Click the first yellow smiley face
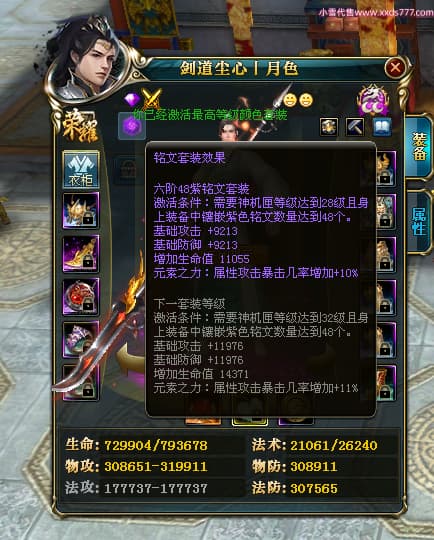The height and width of the screenshot is (540, 434). 290,100
